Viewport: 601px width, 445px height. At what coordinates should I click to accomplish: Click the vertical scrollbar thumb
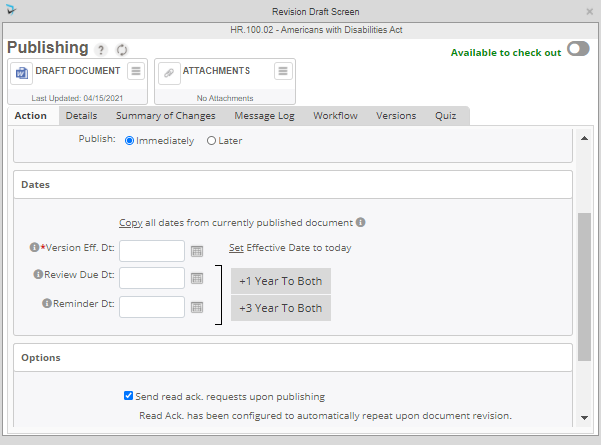[x=584, y=287]
